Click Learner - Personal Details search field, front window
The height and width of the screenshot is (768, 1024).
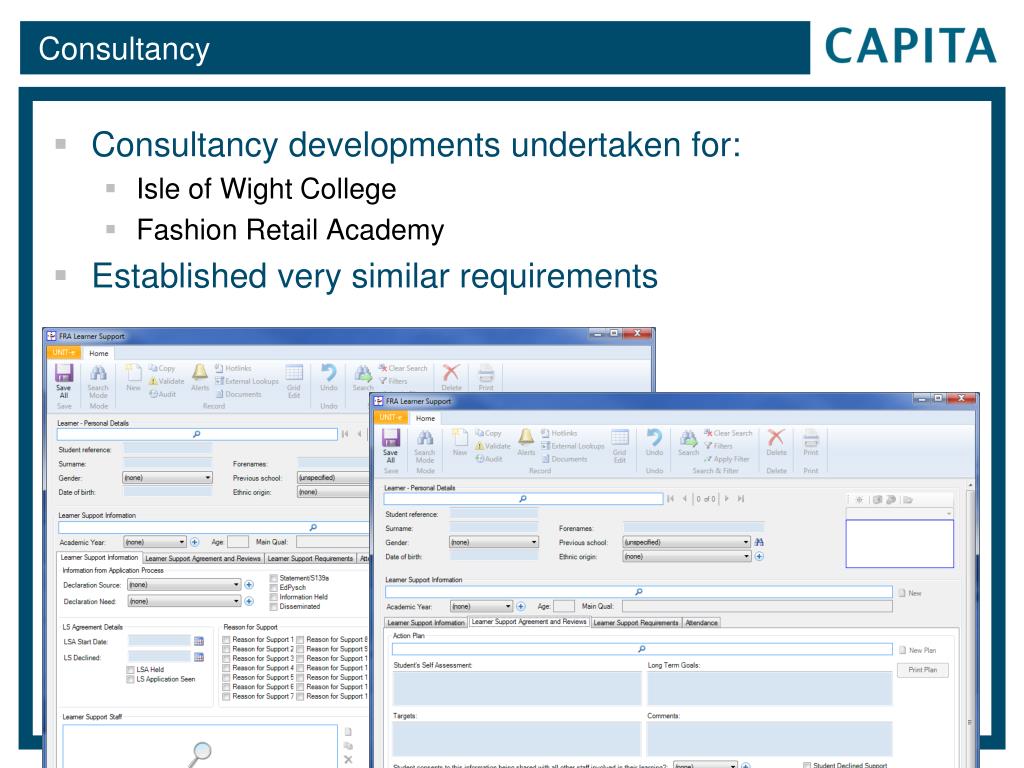tap(523, 499)
